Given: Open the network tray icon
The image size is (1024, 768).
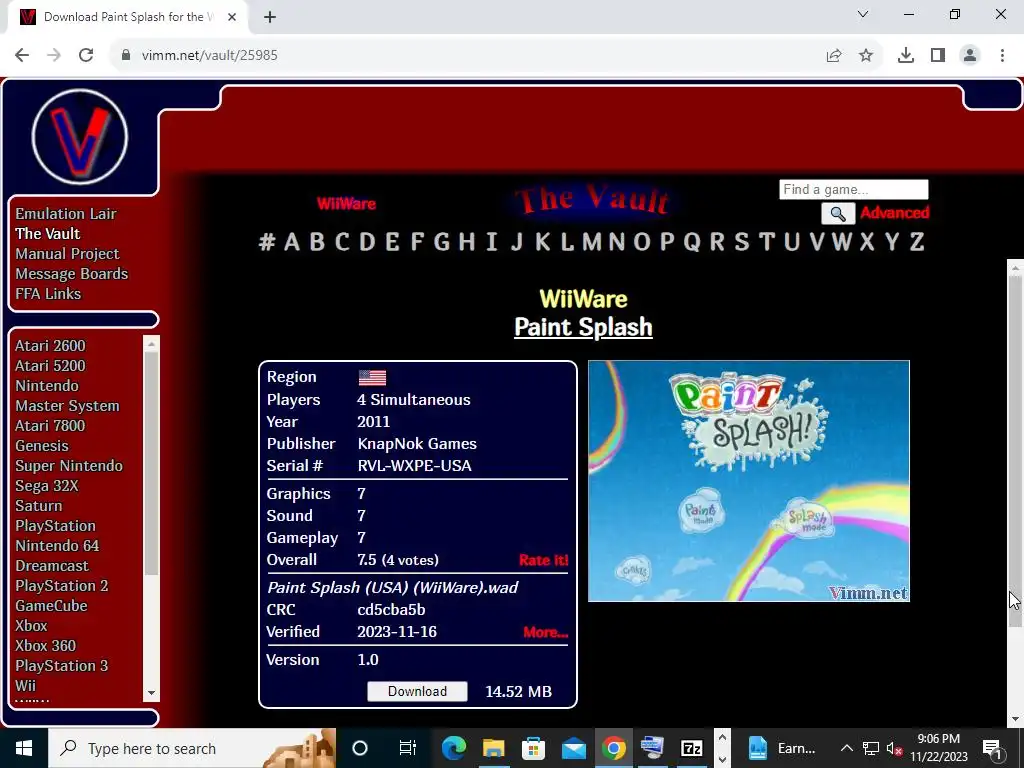Looking at the screenshot, I should tap(871, 748).
